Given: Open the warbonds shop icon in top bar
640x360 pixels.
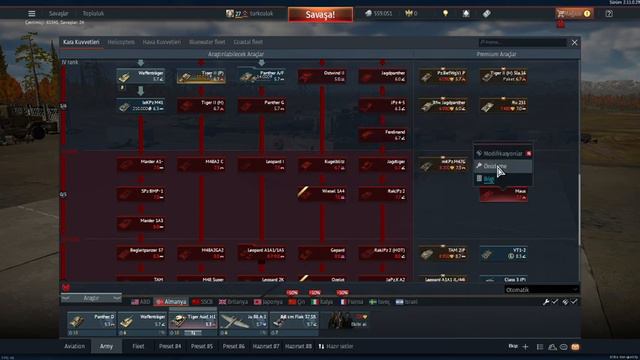Looking at the screenshot, I should point(466,13).
